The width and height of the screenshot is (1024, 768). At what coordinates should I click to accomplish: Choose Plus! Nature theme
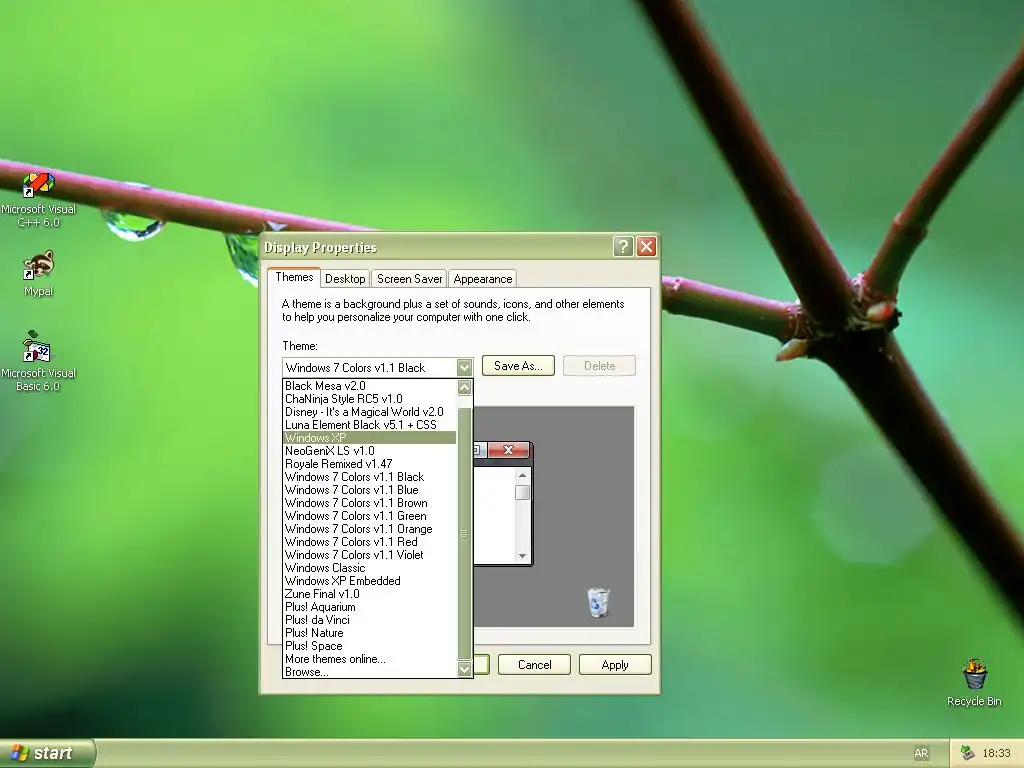pos(370,633)
